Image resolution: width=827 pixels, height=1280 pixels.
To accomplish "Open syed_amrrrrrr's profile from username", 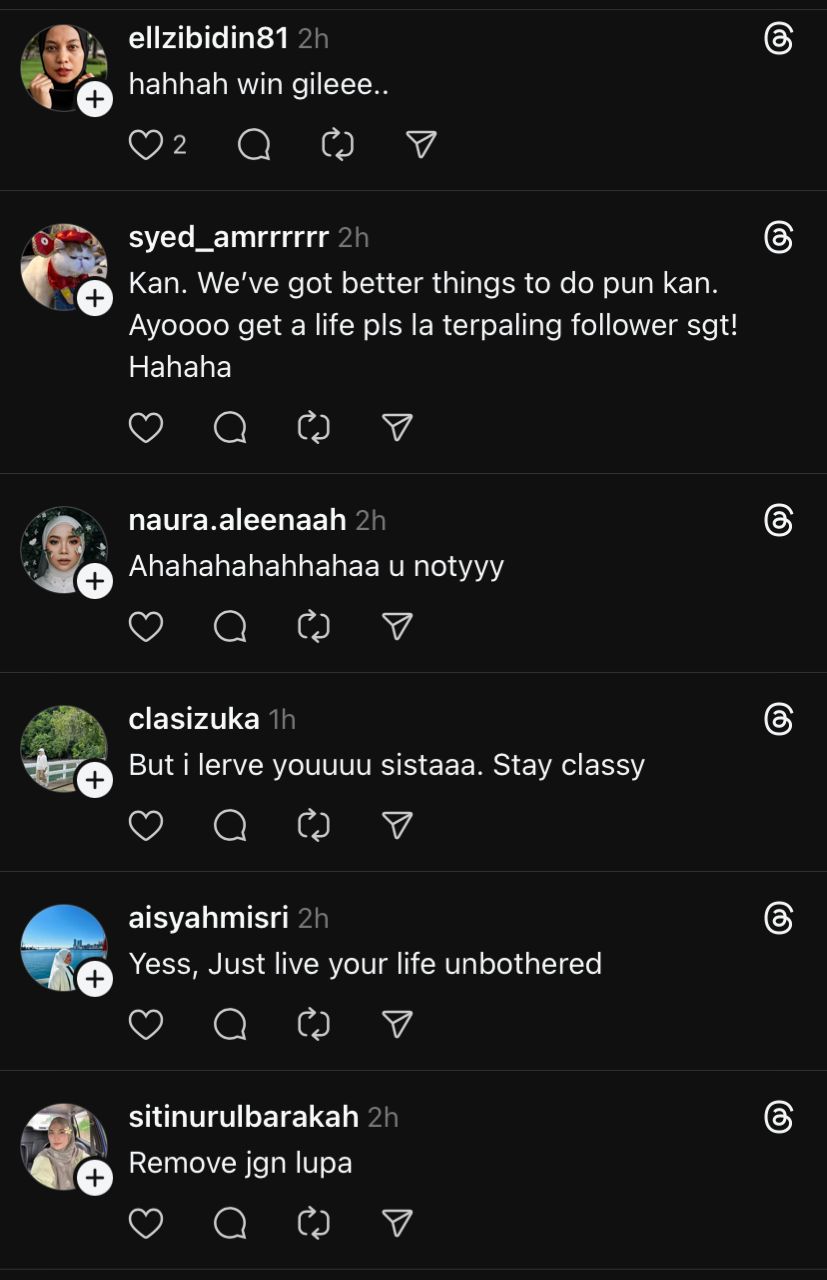I will [229, 237].
